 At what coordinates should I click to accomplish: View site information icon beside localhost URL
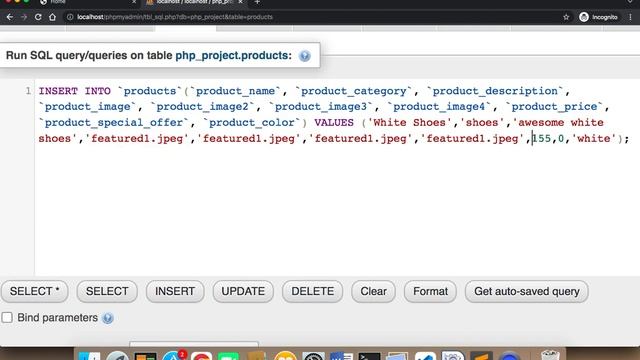point(70,17)
